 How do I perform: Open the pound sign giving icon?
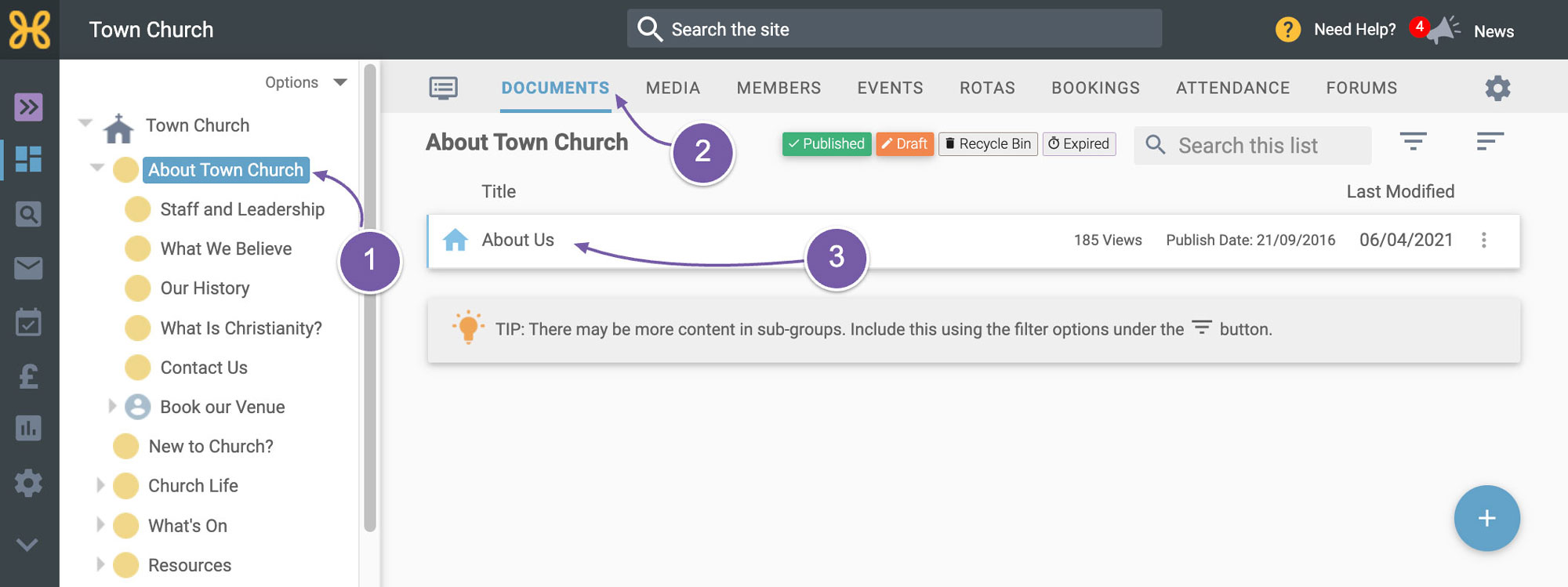[x=28, y=376]
